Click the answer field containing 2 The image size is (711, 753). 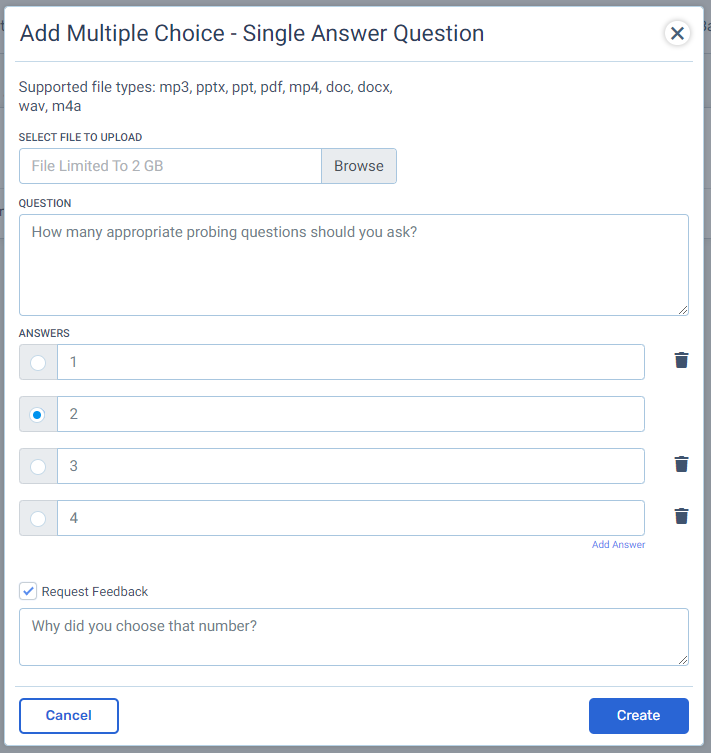[x=351, y=414]
